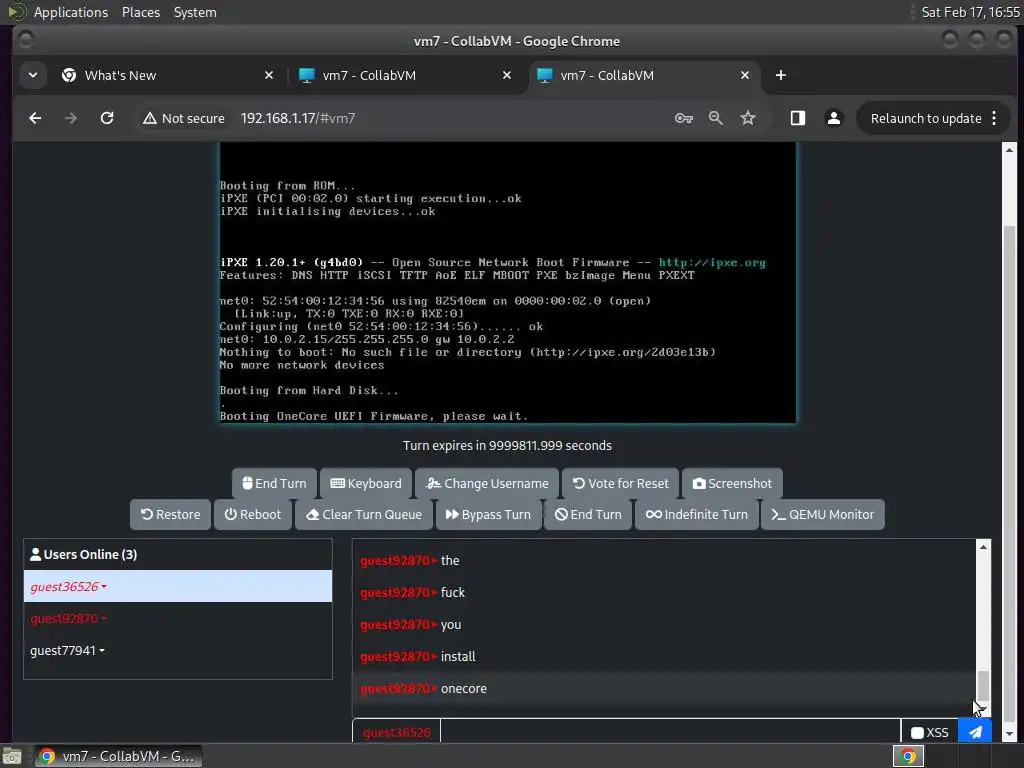
Task: Click the clock Sat Feb 17, 16:55
Action: (x=970, y=12)
